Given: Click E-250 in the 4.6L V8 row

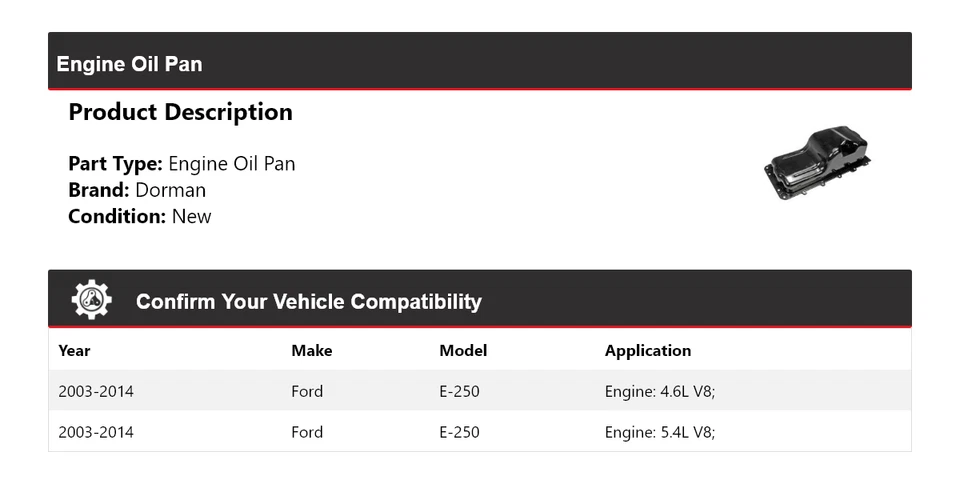Looking at the screenshot, I should 459,391.
